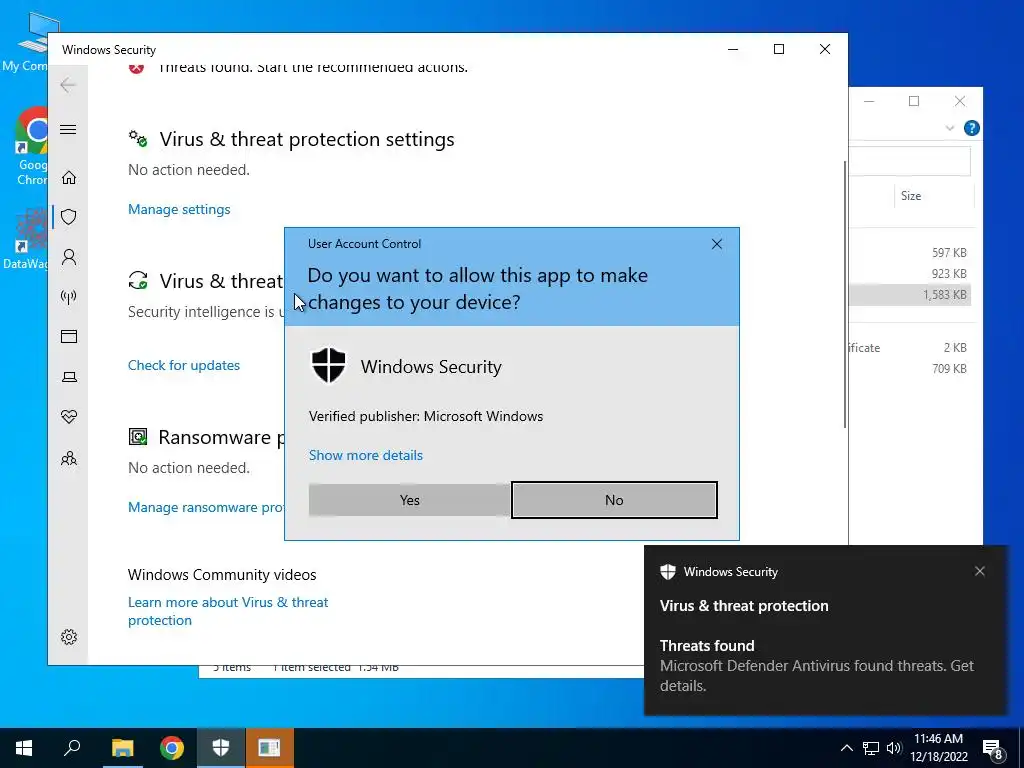Click Virus & threat protection settings heading
The width and height of the screenshot is (1024, 768).
[307, 139]
